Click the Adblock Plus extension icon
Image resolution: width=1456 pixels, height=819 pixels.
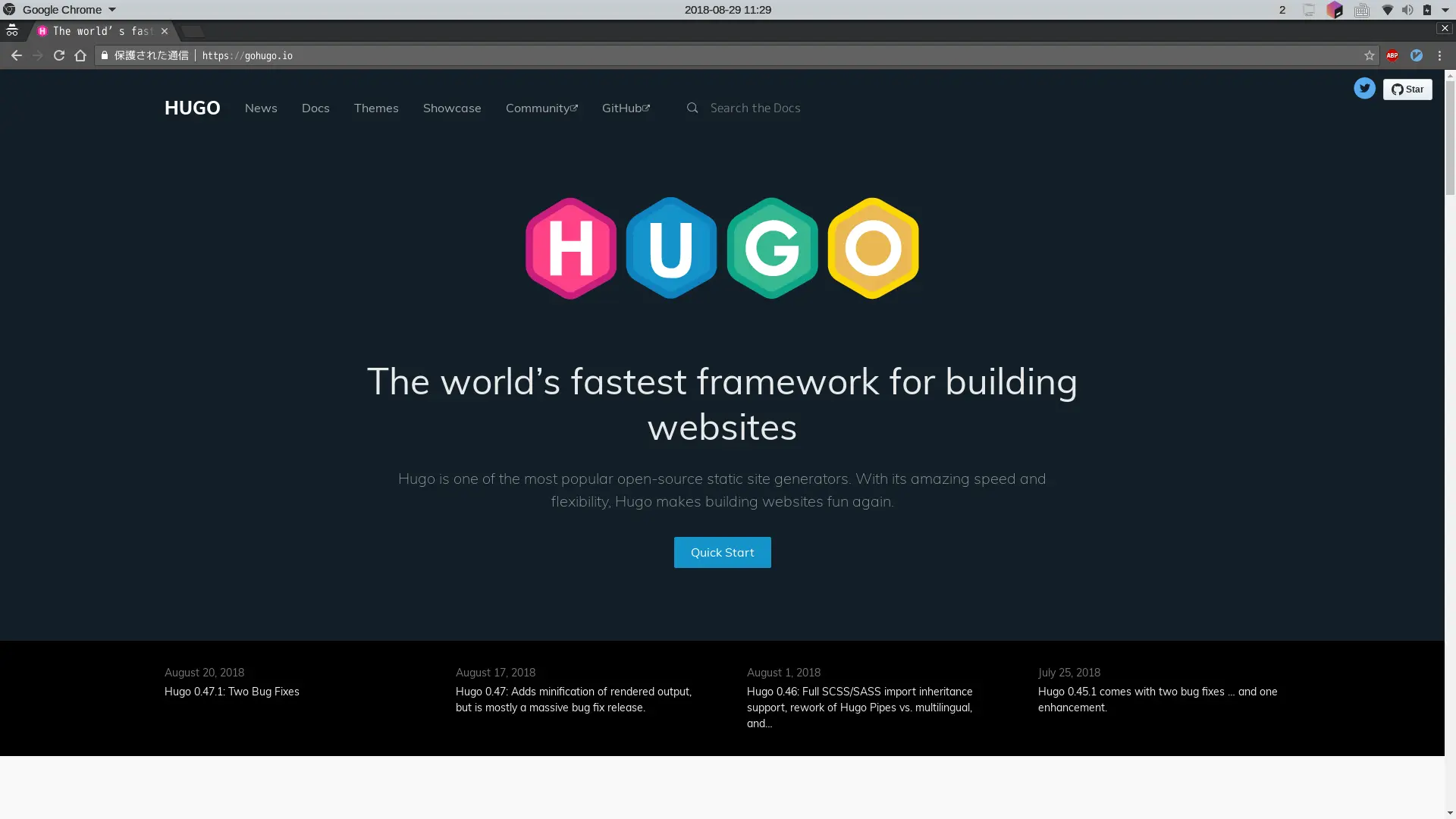click(x=1392, y=55)
